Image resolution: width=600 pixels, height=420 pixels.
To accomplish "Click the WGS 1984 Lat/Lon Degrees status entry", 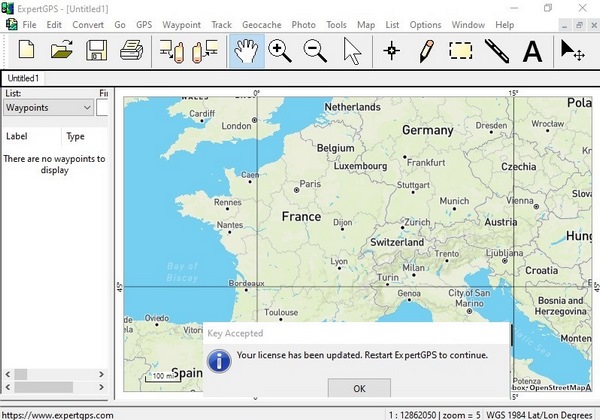I will coord(539,415).
